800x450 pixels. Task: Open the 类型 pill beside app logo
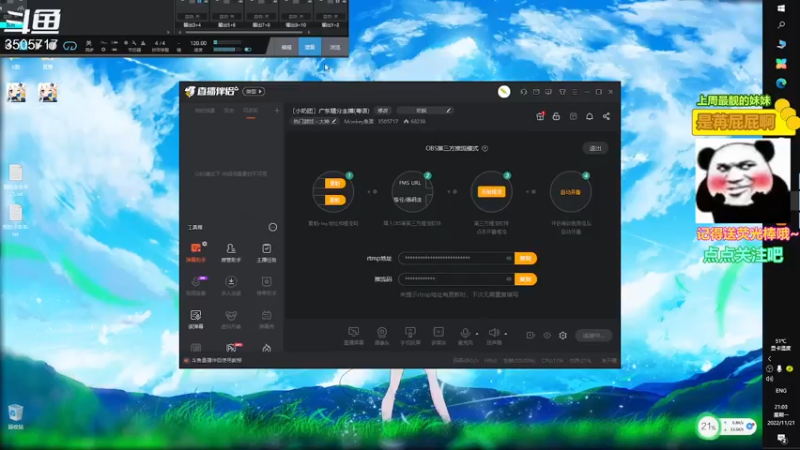coord(254,91)
